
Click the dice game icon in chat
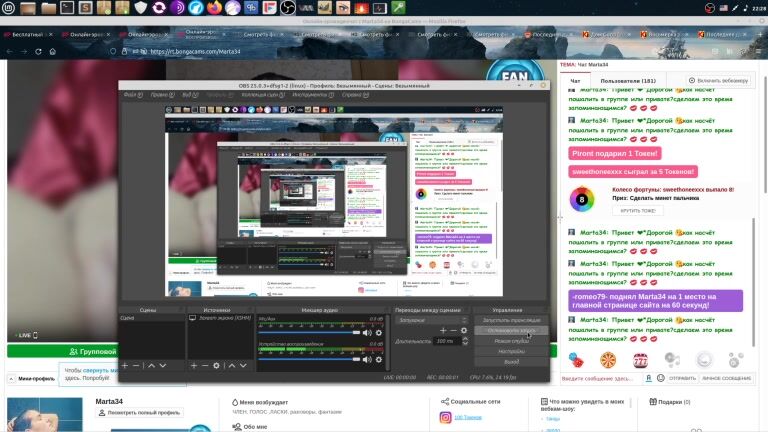coord(575,359)
